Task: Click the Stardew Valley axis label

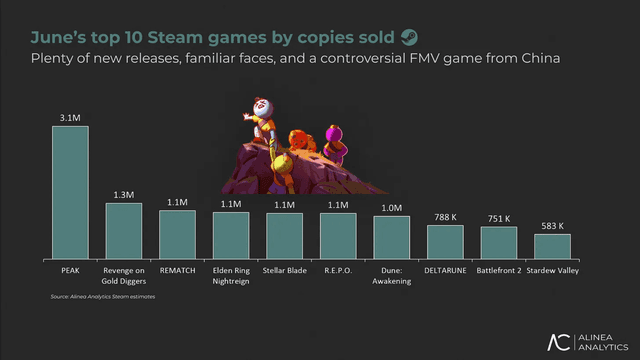Action: (x=552, y=271)
